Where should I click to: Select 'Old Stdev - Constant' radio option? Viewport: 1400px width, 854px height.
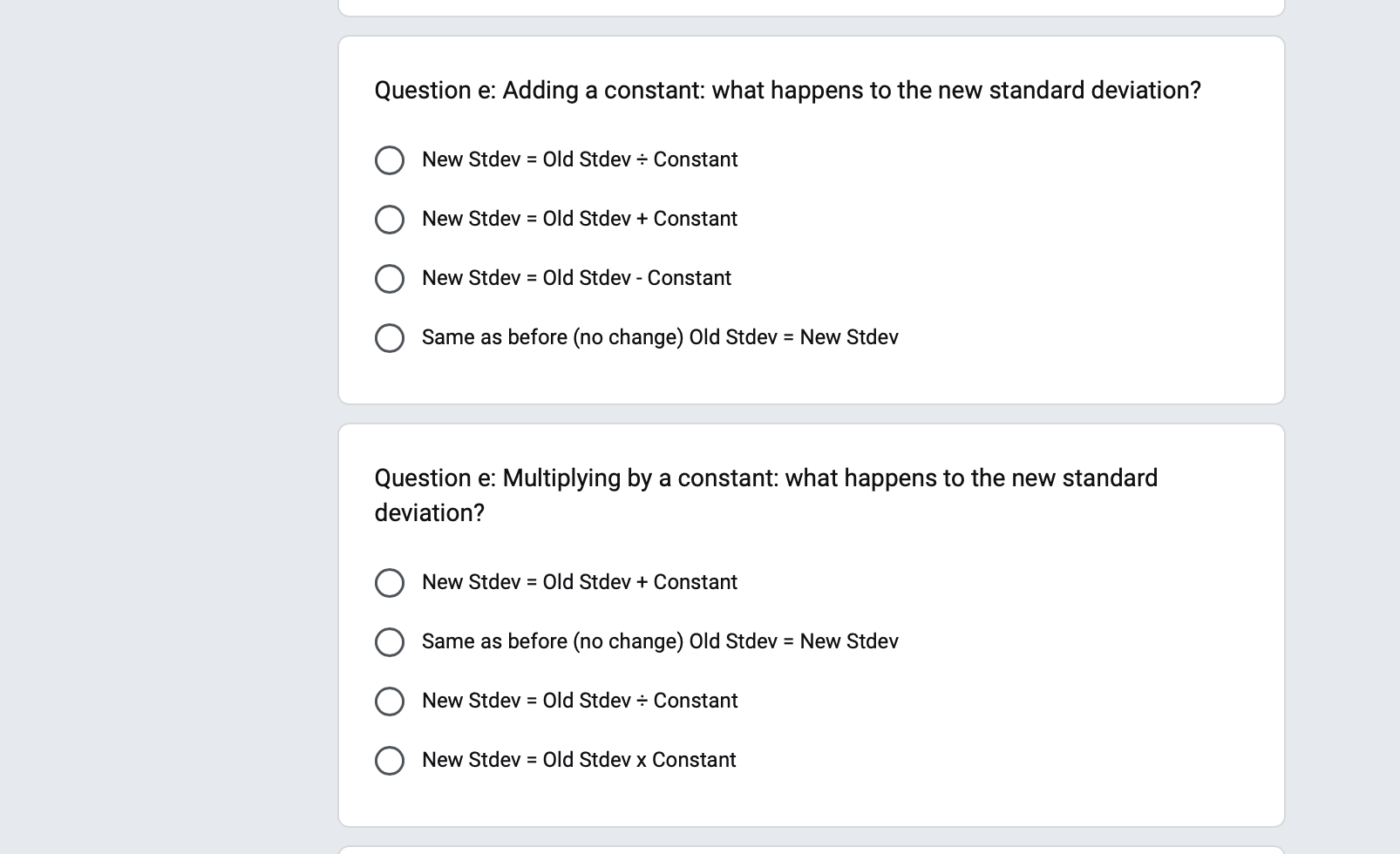(390, 279)
